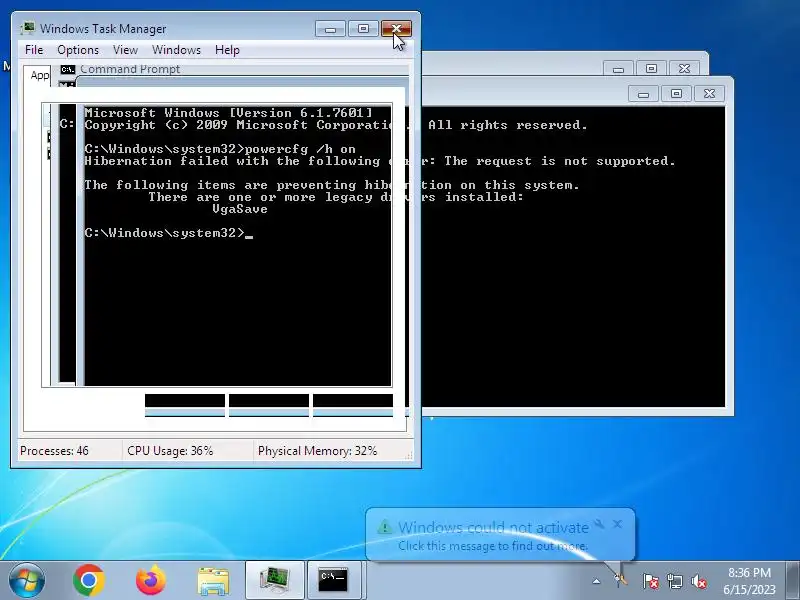Launch Google Chrome from the taskbar
The image size is (800, 600).
tap(89, 580)
